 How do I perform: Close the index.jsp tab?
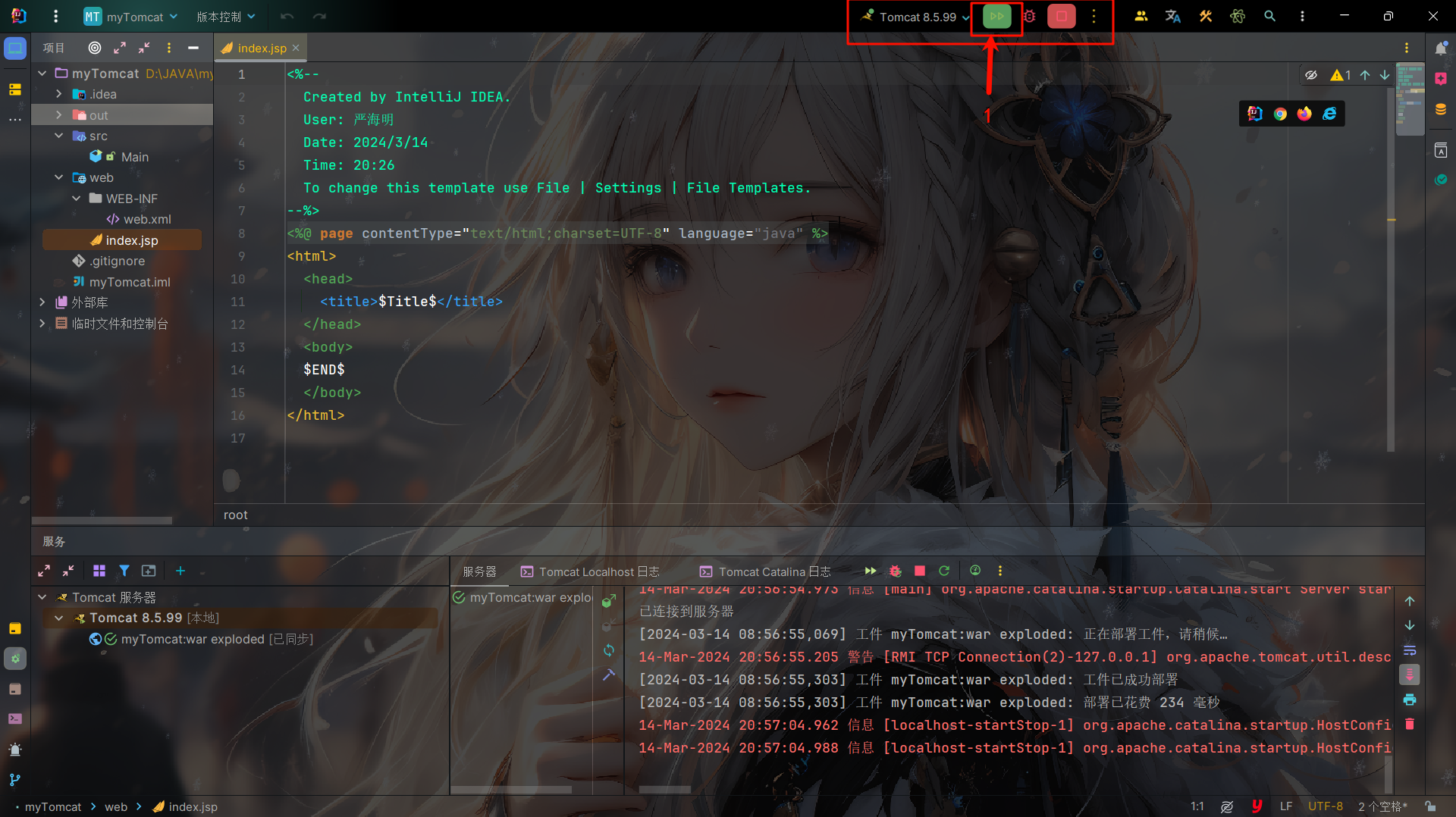297,48
